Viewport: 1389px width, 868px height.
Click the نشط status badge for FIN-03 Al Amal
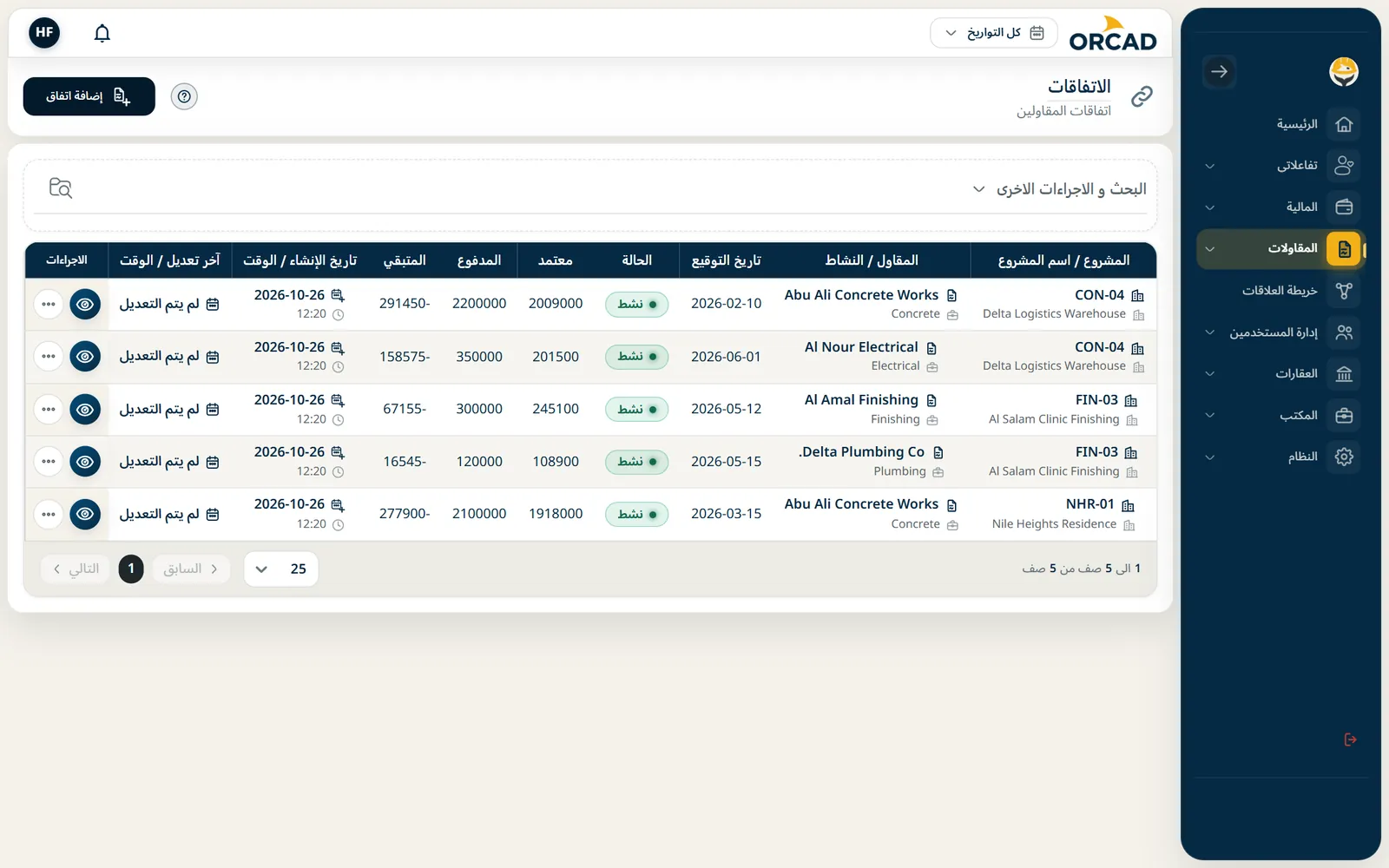[x=637, y=410]
